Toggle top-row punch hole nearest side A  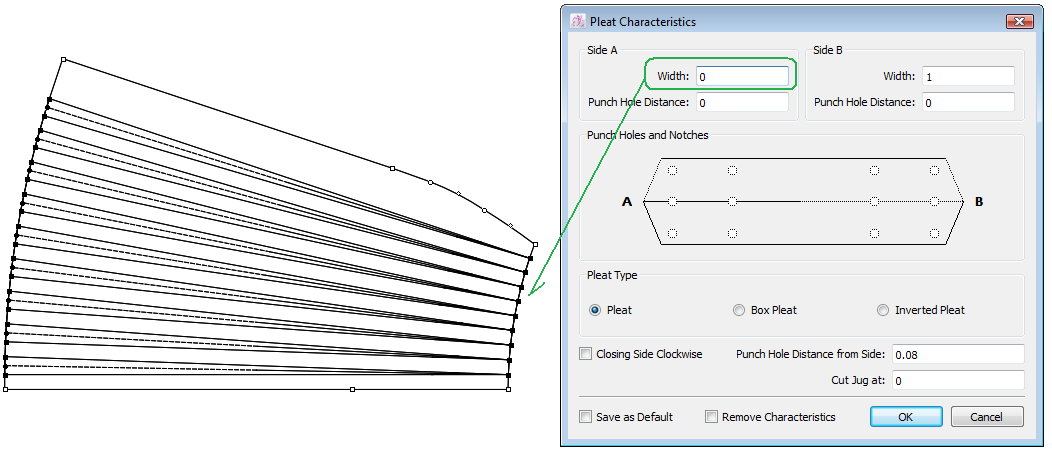673,170
